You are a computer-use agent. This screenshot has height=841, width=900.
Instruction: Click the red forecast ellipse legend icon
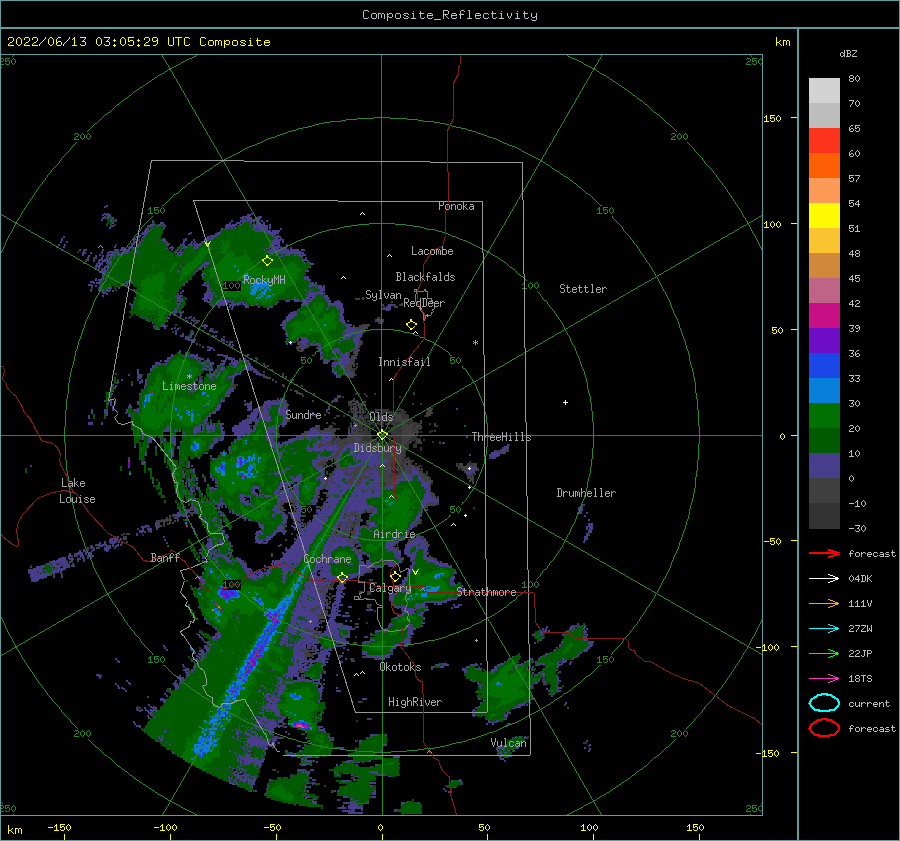[824, 728]
